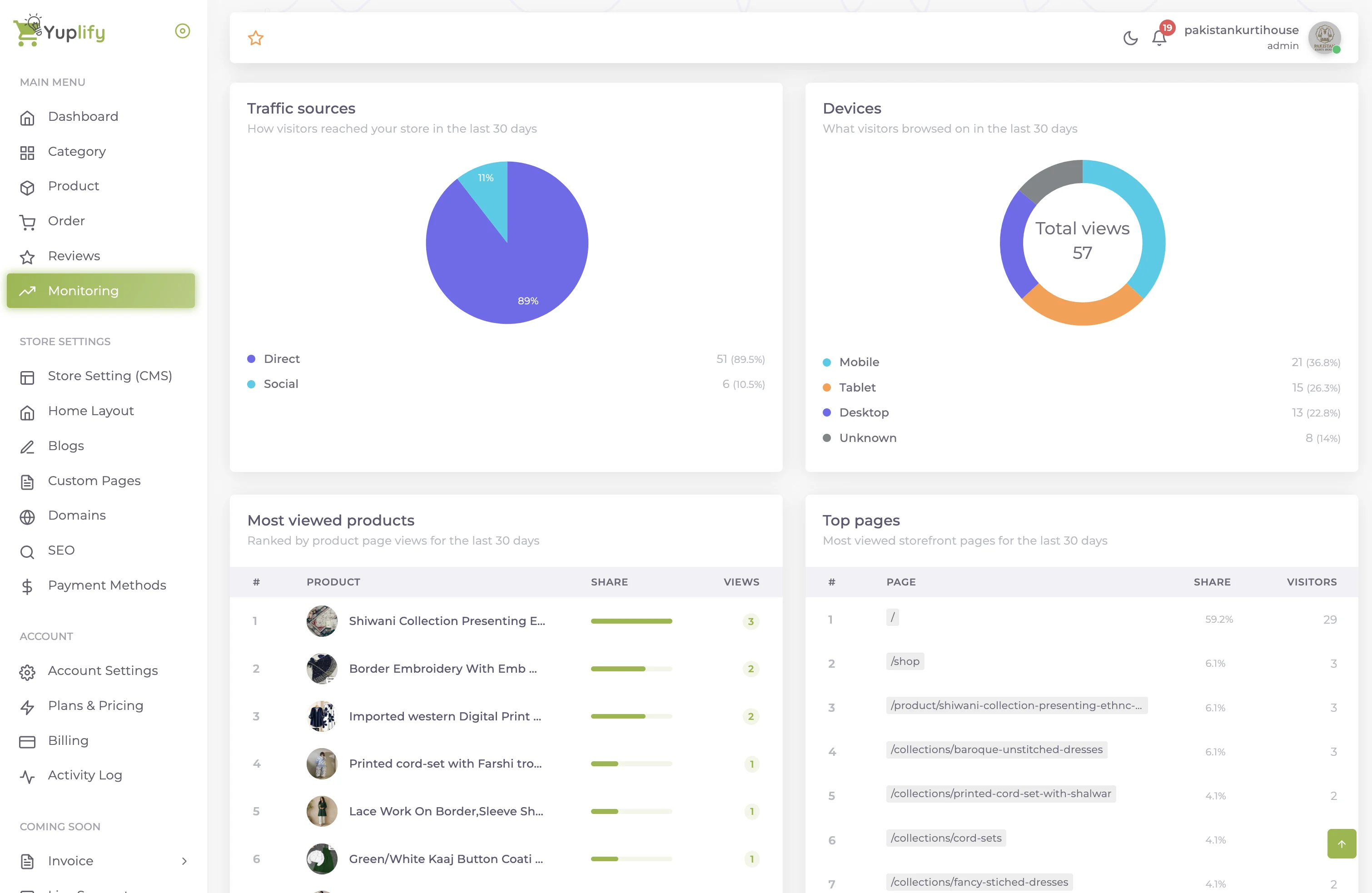Toggle dark mode with moon icon

(1130, 38)
